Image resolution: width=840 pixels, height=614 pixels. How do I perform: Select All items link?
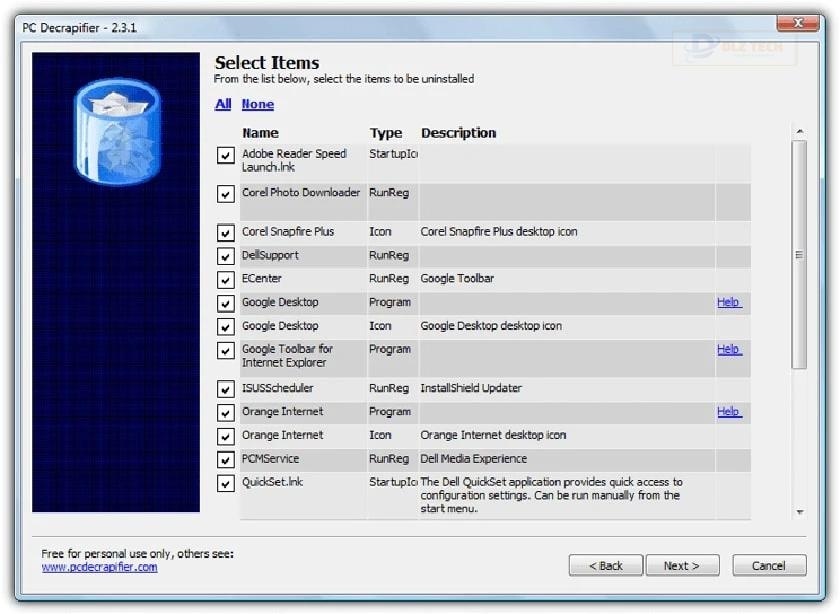pos(223,104)
